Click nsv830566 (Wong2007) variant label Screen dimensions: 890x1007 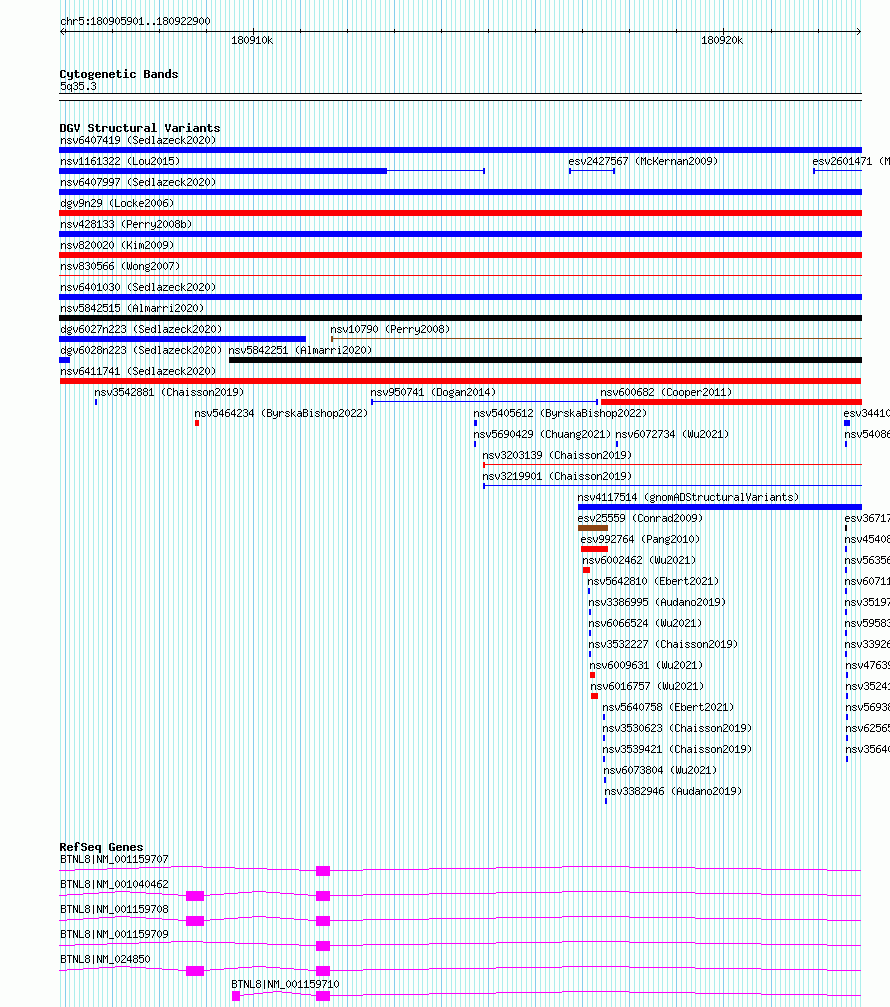click(x=120, y=266)
